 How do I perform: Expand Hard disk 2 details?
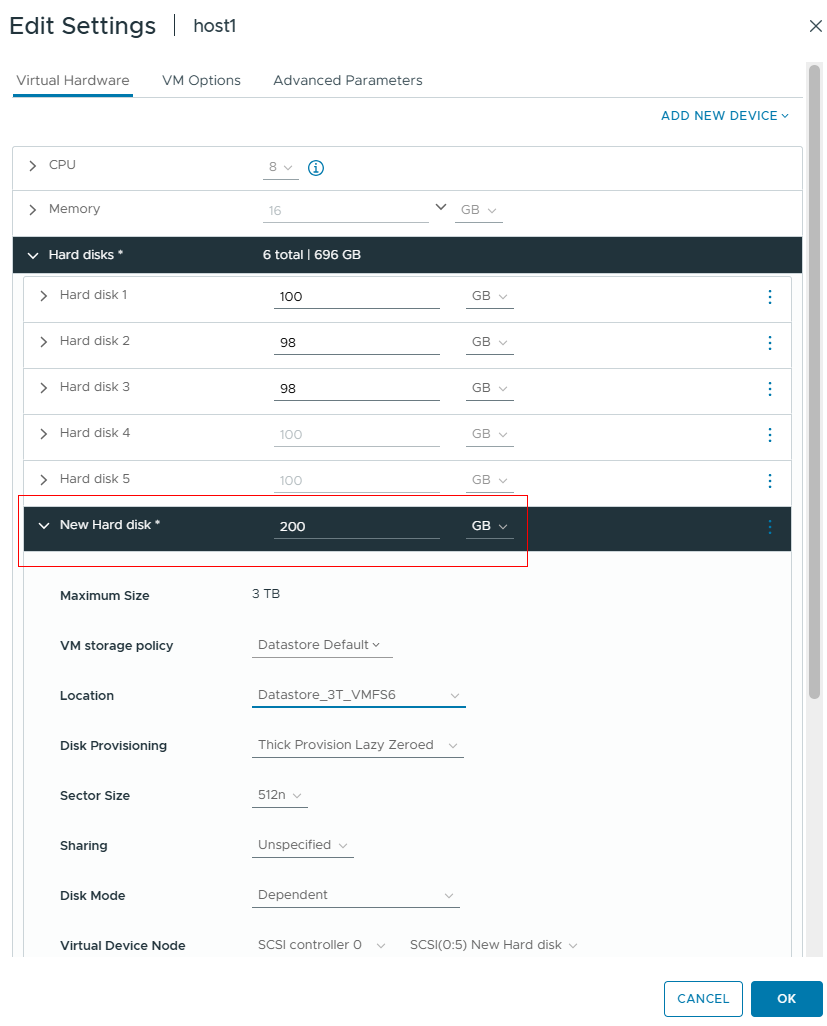click(43, 342)
